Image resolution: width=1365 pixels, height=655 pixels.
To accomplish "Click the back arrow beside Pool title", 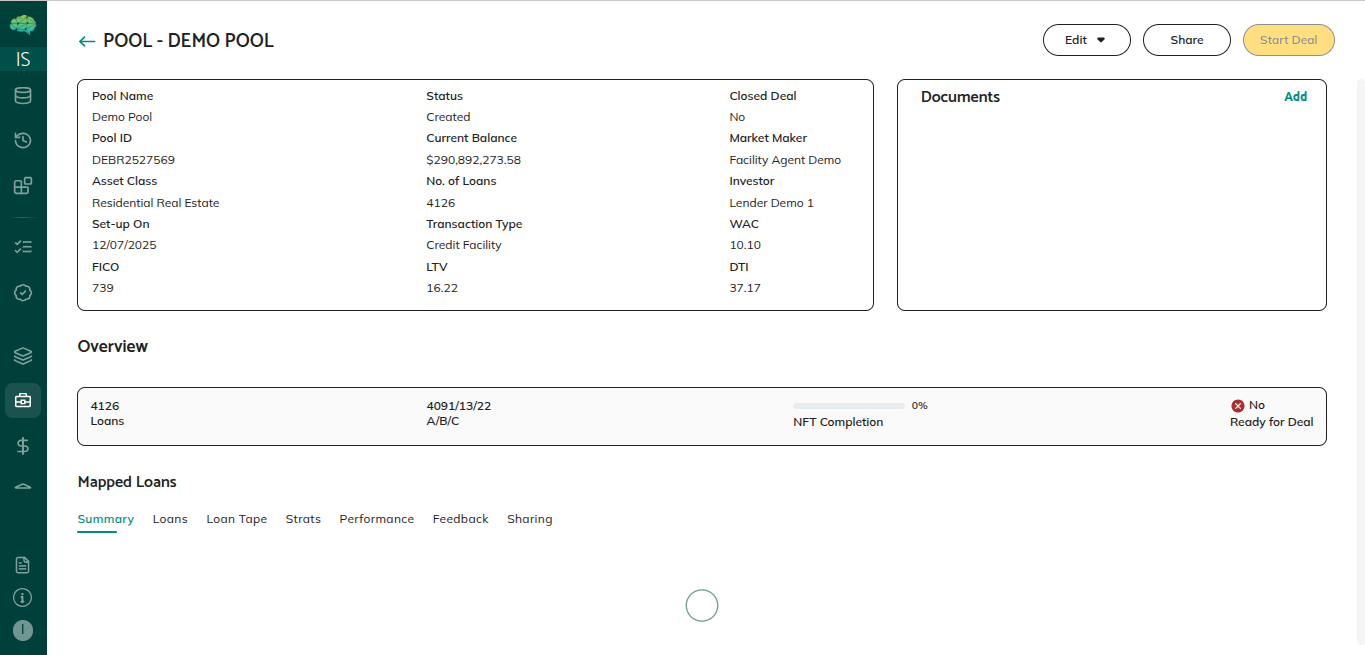I will pyautogui.click(x=87, y=41).
